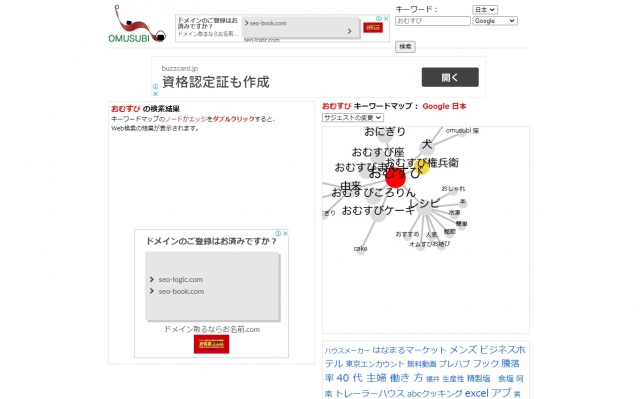Close the buzzcard.jp ad with X icon

pos(155,94)
